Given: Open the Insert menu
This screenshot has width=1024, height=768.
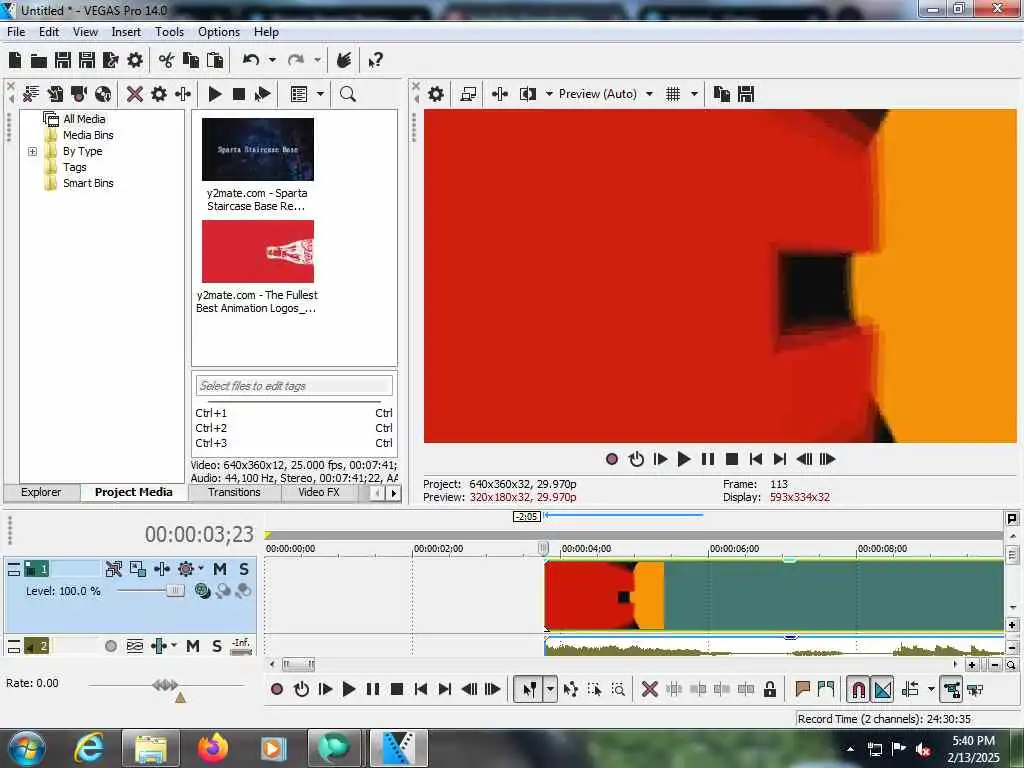Looking at the screenshot, I should 126,32.
